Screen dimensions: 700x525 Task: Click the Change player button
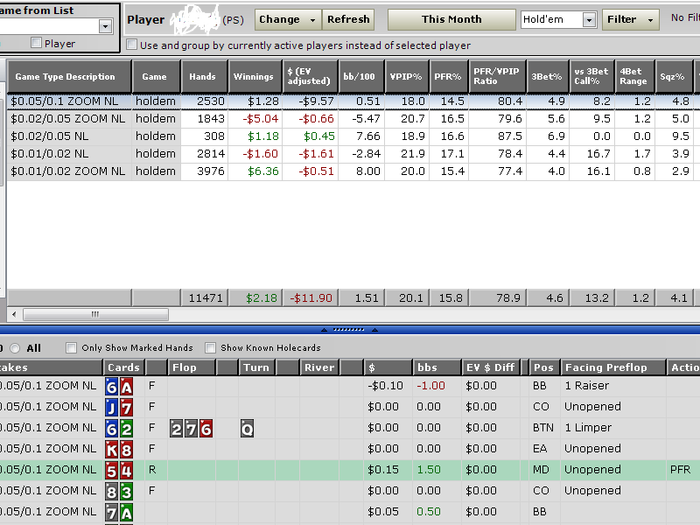(288, 20)
